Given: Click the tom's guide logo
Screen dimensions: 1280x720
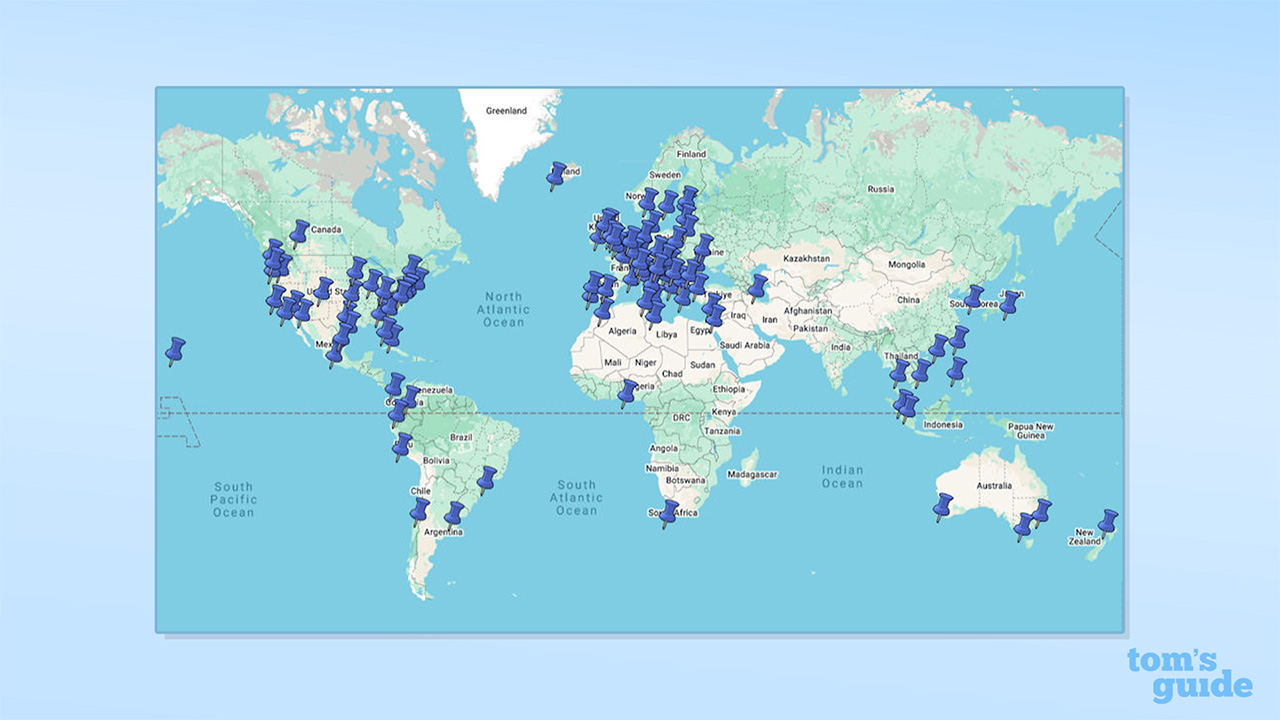Looking at the screenshot, I should click(x=1188, y=675).
